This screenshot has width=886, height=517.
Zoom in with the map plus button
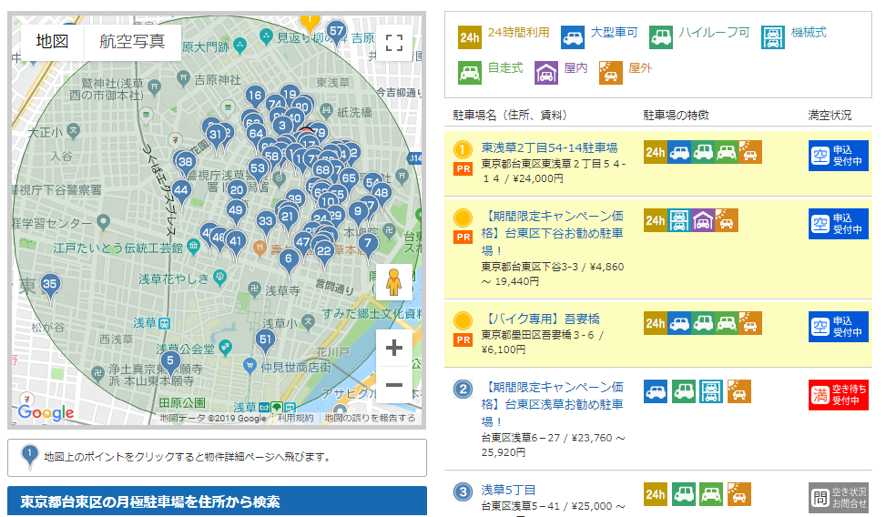394,348
